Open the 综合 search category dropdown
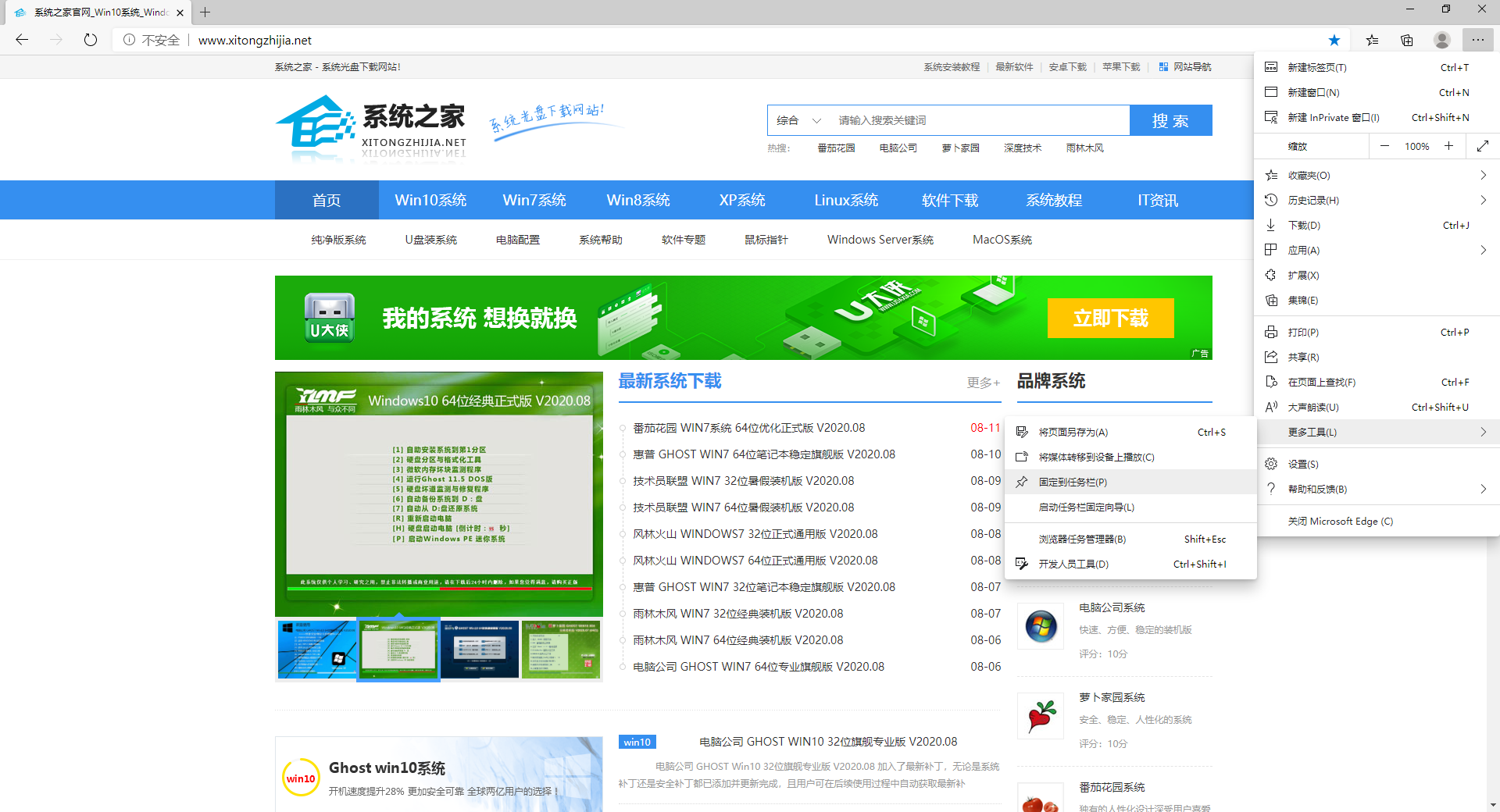Viewport: 1500px width, 812px height. tap(798, 120)
